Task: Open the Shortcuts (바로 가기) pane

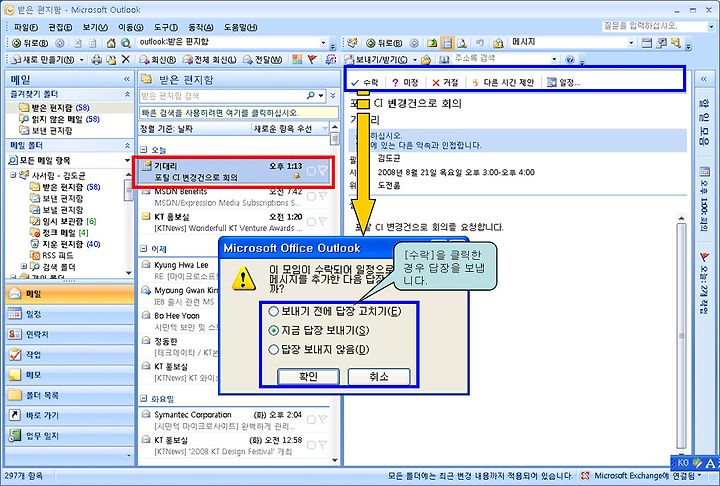Action: 70,415
